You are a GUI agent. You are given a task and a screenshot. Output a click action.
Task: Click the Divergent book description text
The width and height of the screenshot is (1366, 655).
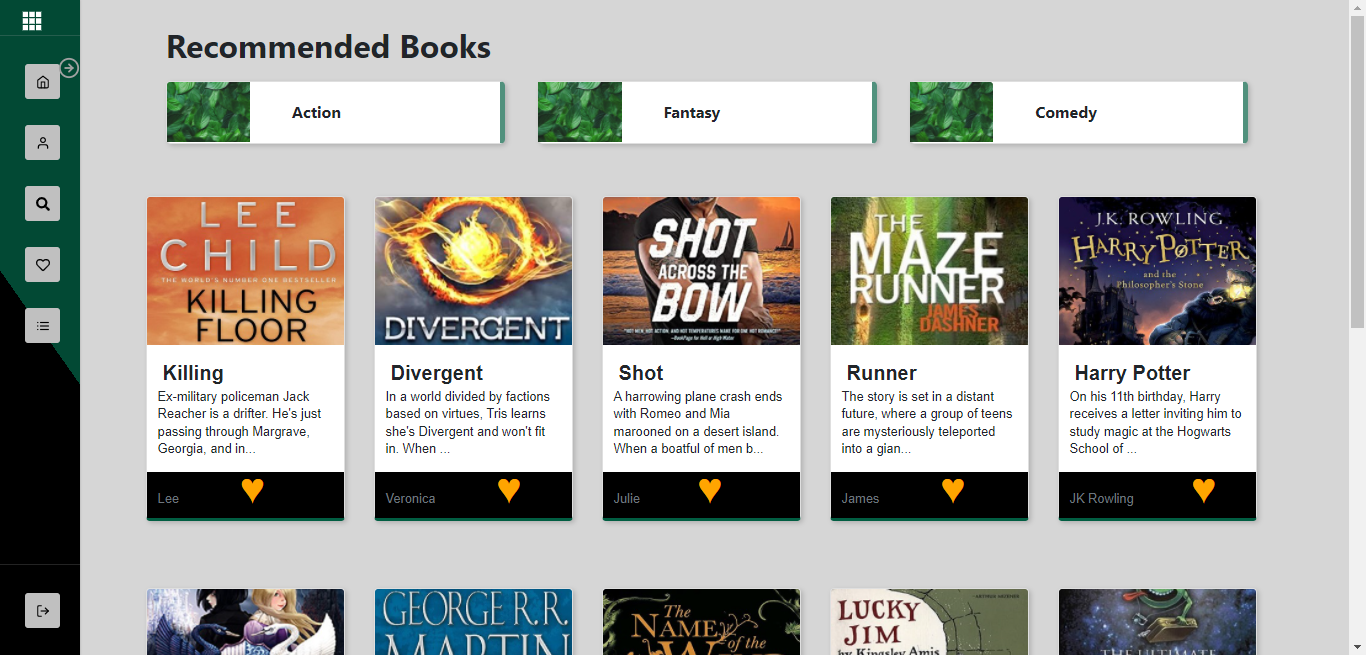468,423
